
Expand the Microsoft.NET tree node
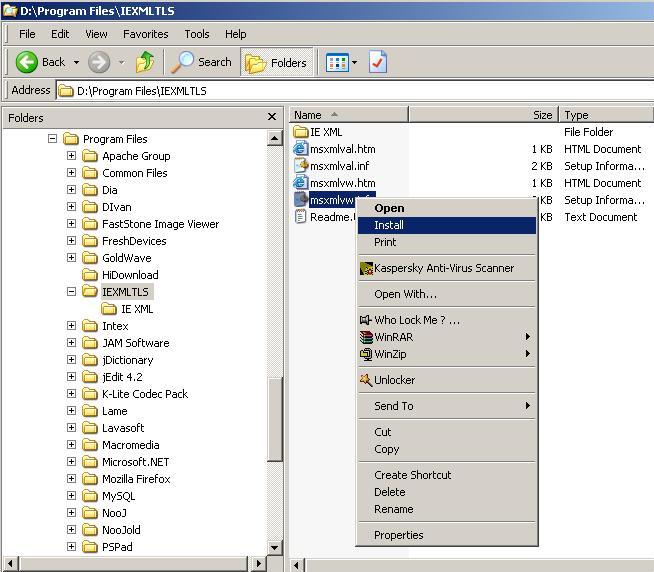(71, 462)
